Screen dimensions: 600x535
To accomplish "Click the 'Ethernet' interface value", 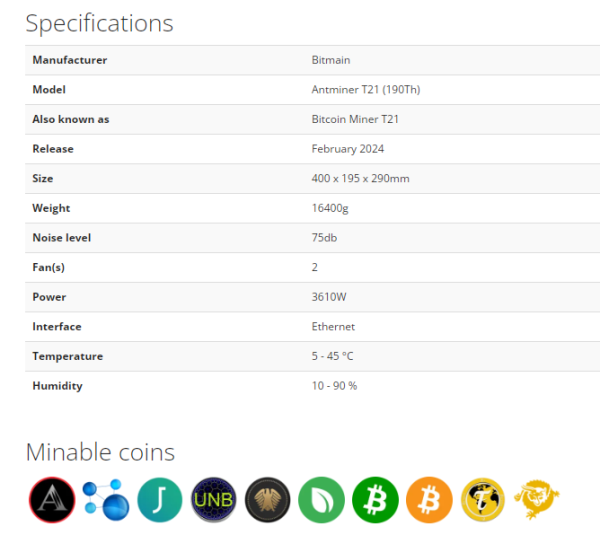I will pyautogui.click(x=333, y=326).
